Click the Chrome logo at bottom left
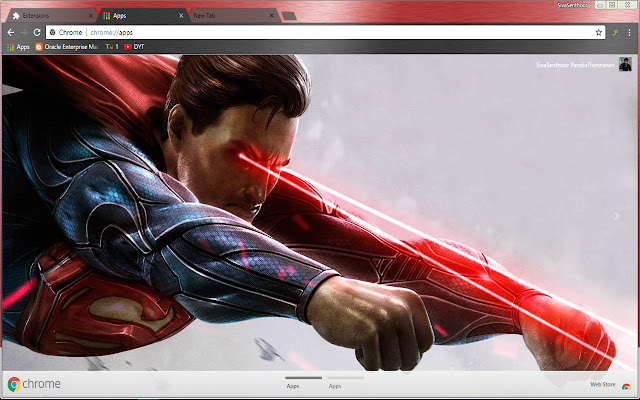The width and height of the screenshot is (640, 400). point(34,384)
